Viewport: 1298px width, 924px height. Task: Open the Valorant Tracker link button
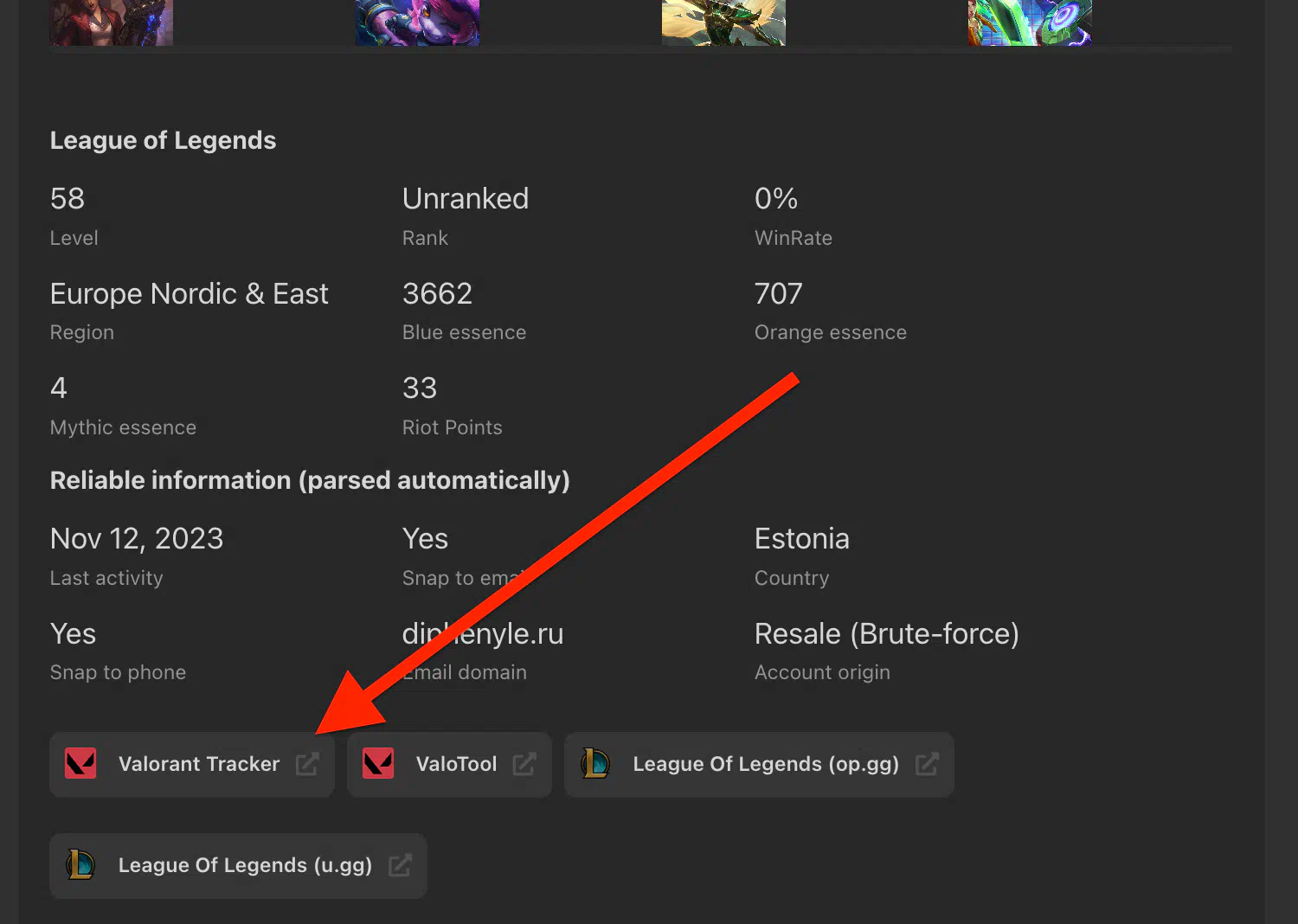192,765
